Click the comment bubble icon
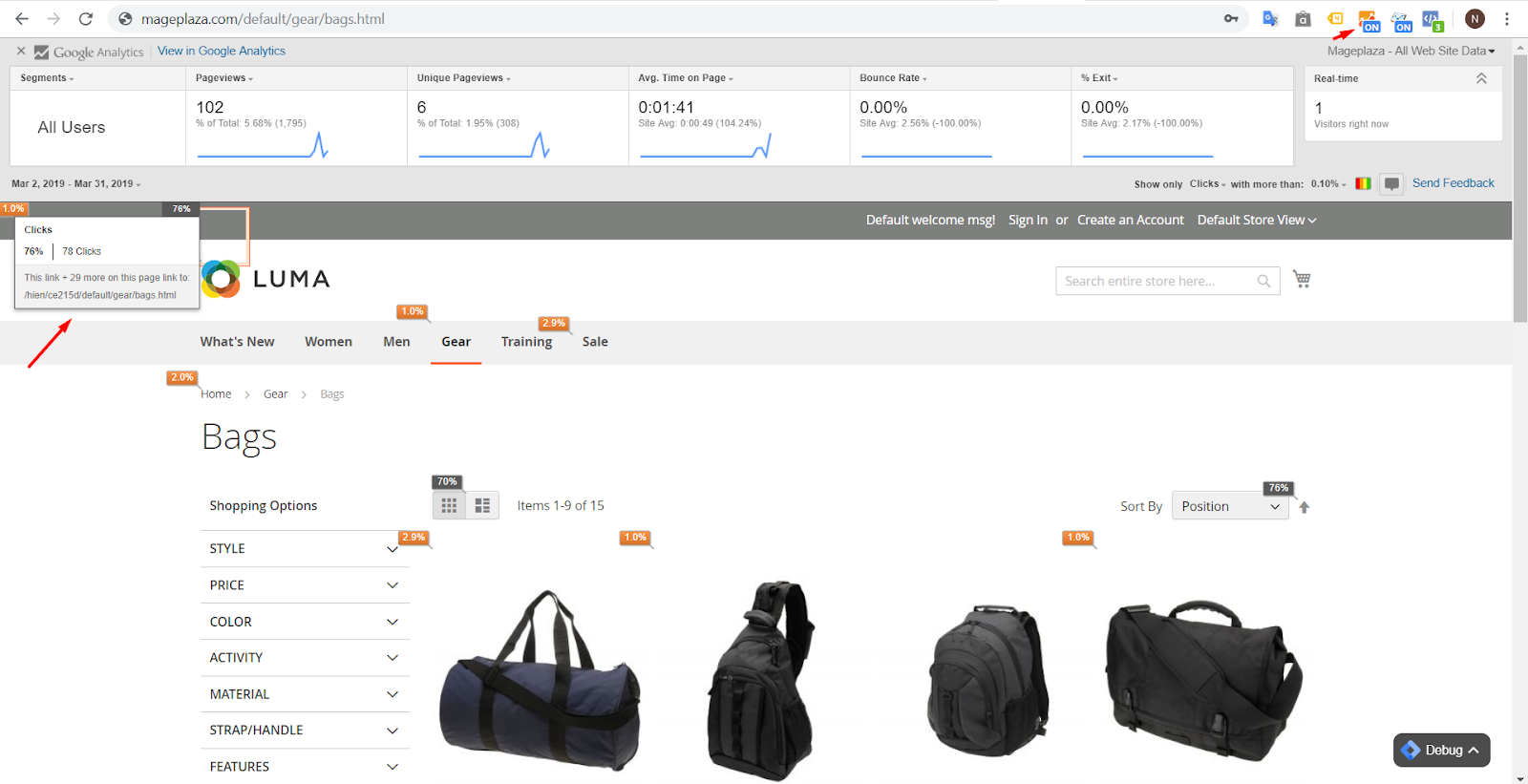 click(1391, 184)
